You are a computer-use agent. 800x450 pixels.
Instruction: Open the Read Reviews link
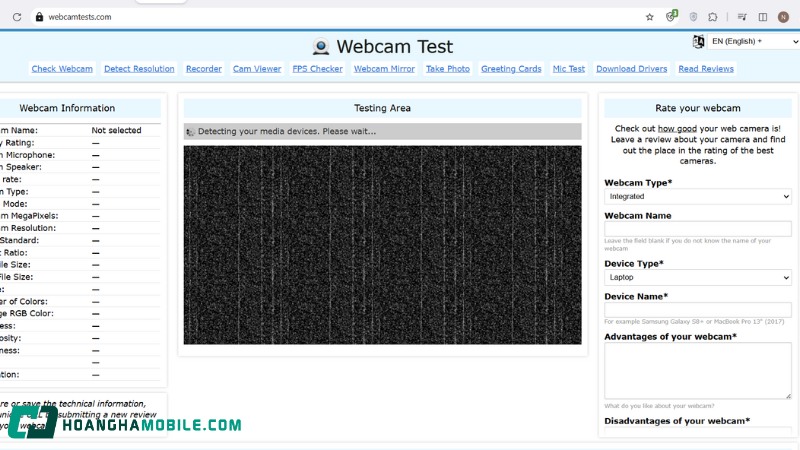pyautogui.click(x=706, y=69)
